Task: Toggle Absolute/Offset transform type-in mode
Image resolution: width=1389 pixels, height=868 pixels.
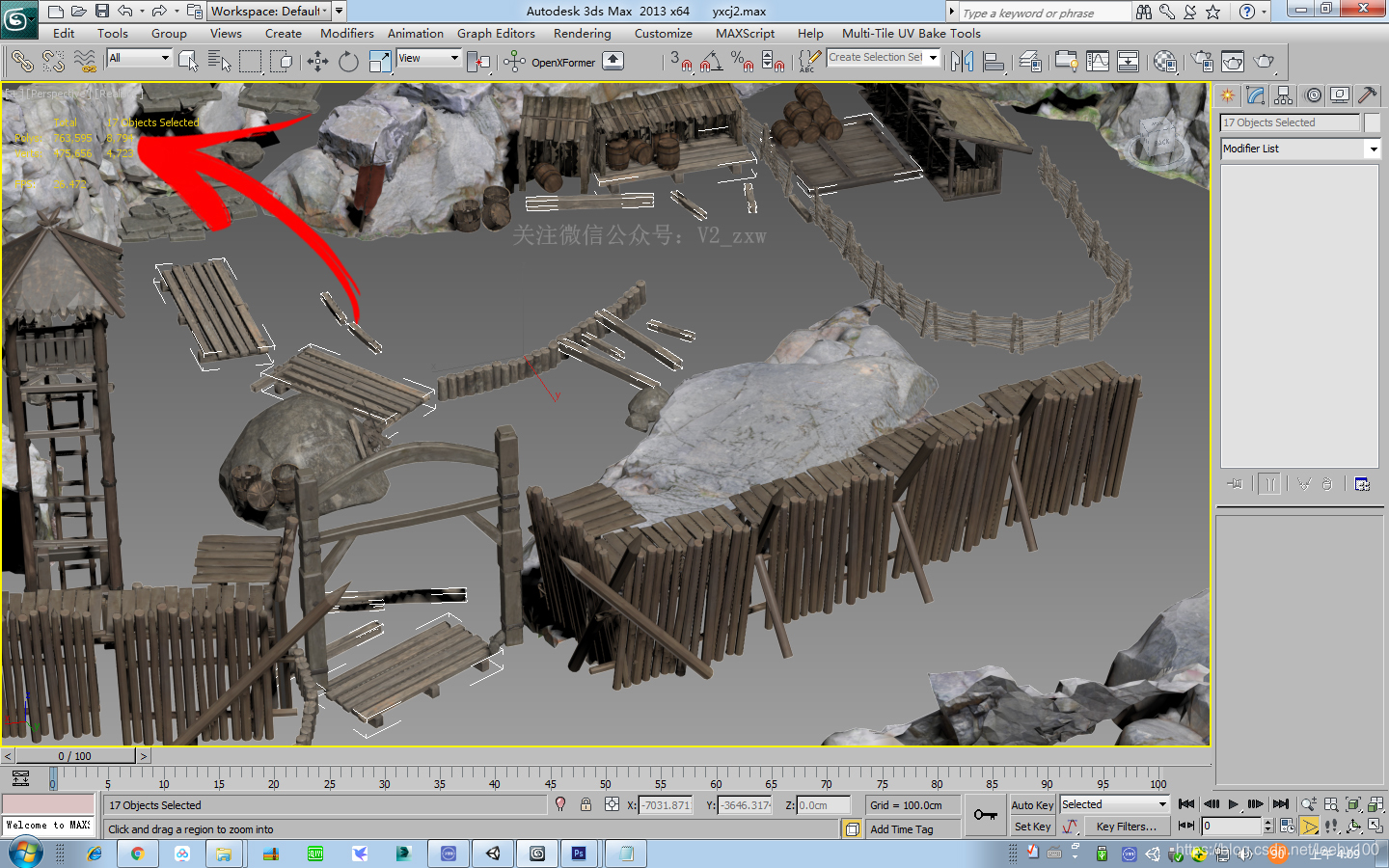Action: pyautogui.click(x=612, y=804)
